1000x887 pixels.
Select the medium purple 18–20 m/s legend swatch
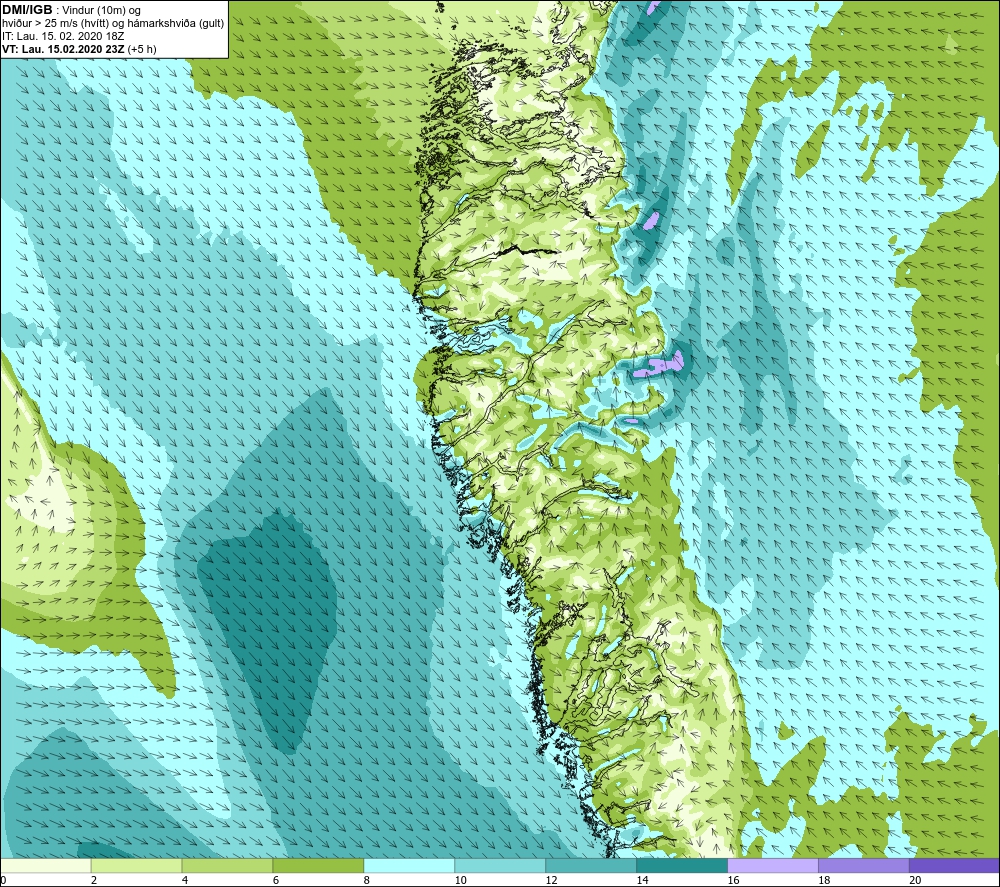point(864,866)
